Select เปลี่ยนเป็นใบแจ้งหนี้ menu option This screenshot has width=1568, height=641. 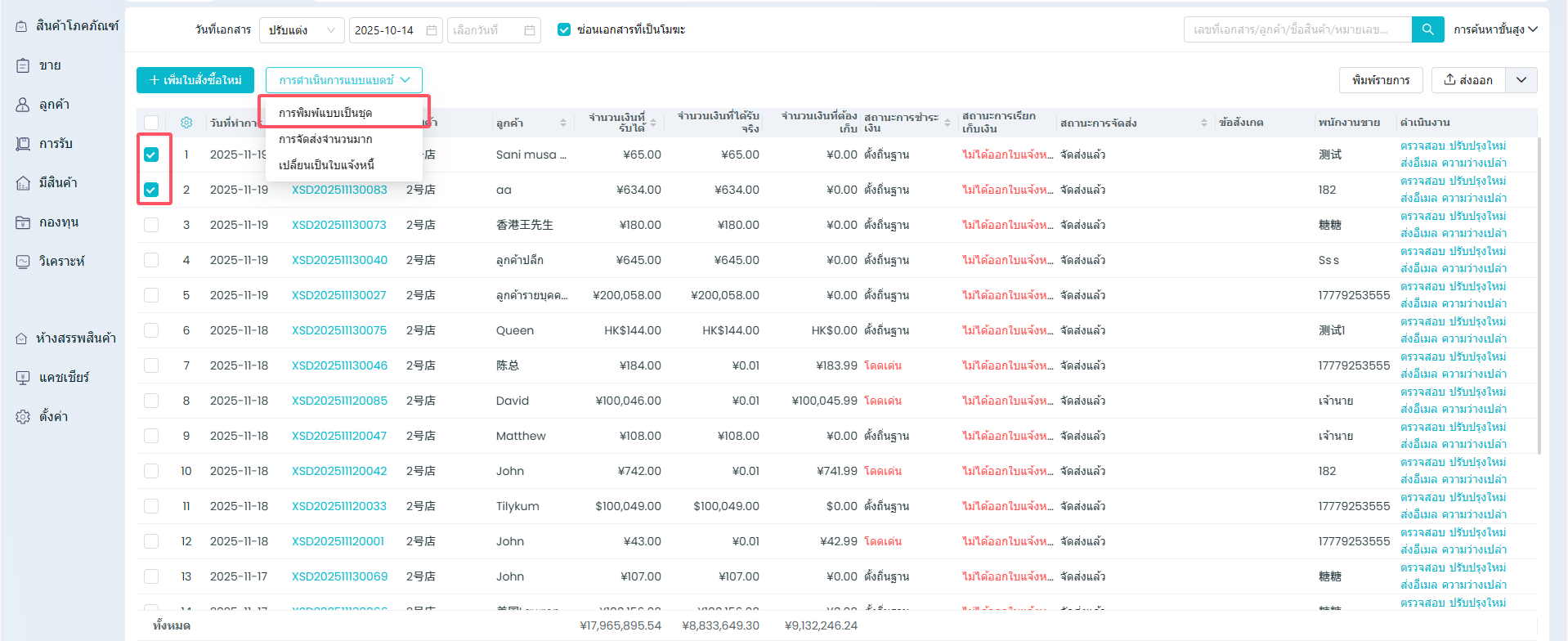point(326,165)
